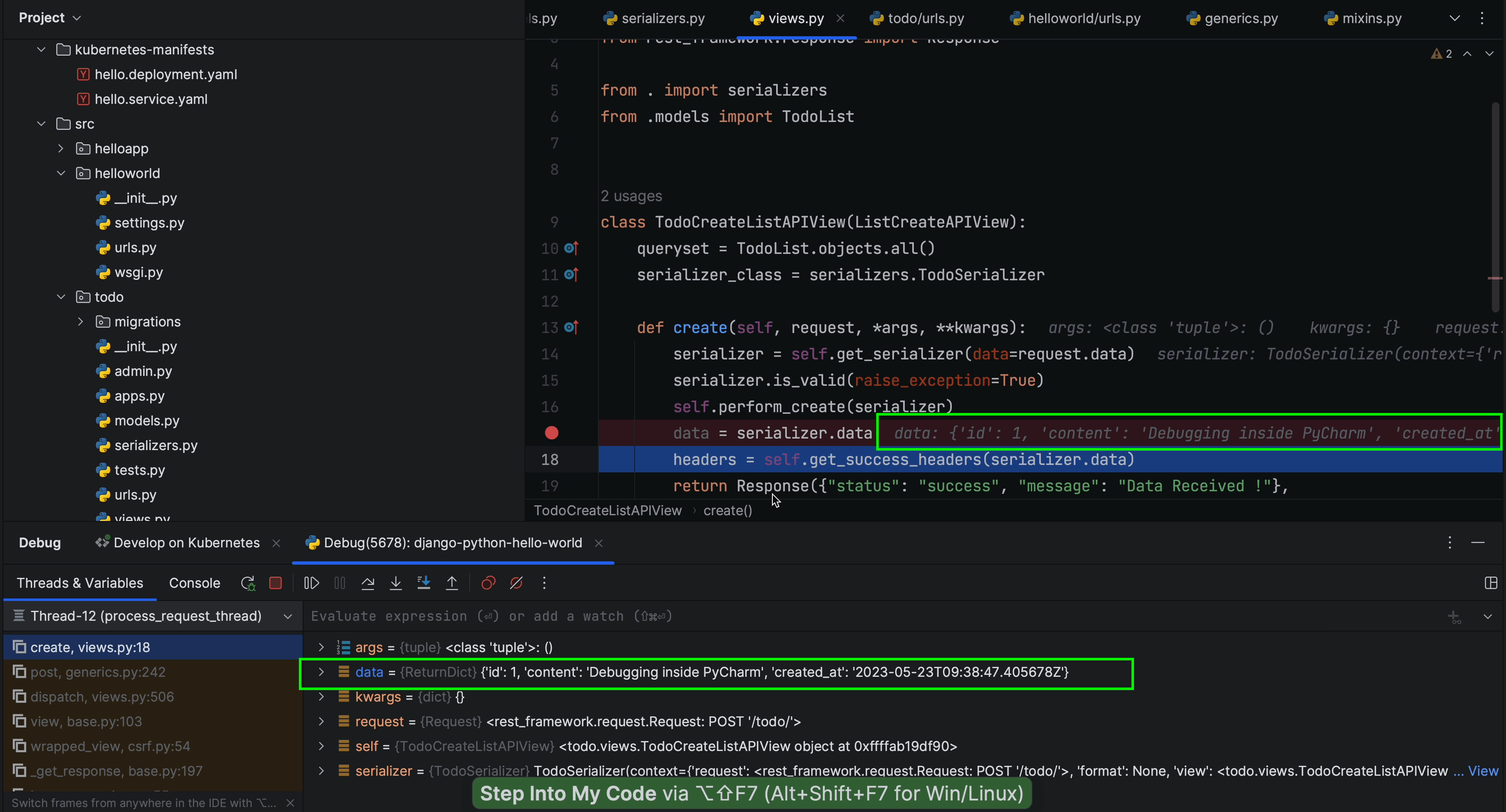This screenshot has width=1506, height=812.
Task: Toggle Mute Breakpoints
Action: point(516,583)
